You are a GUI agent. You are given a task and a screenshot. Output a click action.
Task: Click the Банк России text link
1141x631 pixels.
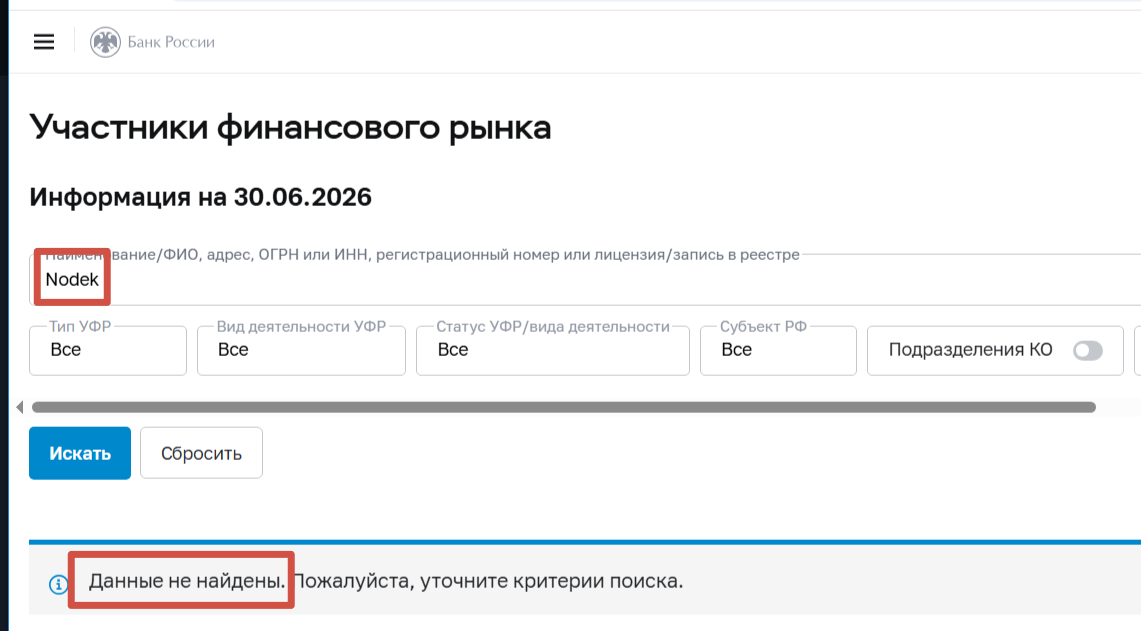click(171, 42)
